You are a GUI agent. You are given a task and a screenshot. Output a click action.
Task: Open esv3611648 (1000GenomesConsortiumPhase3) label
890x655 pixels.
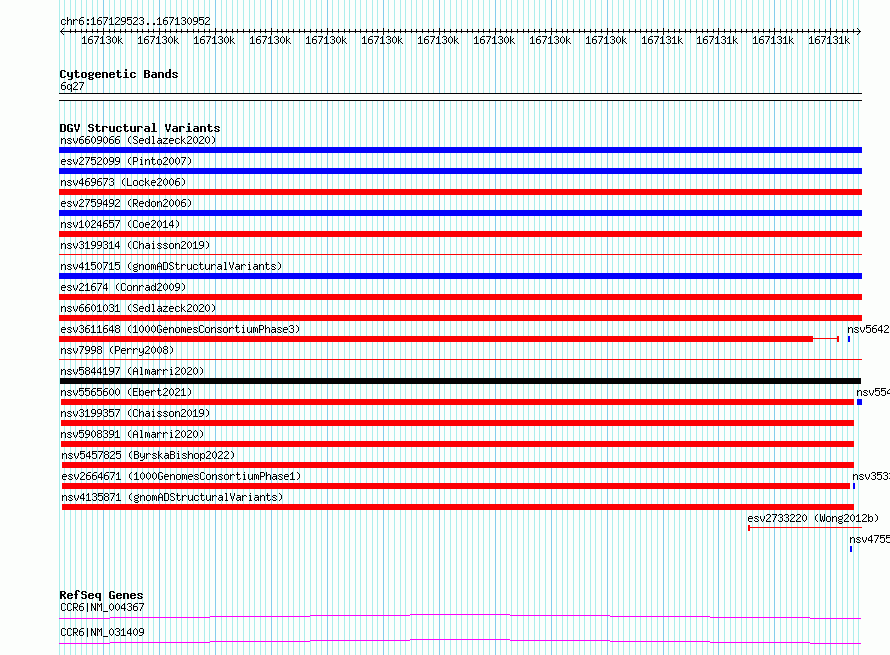[180, 329]
